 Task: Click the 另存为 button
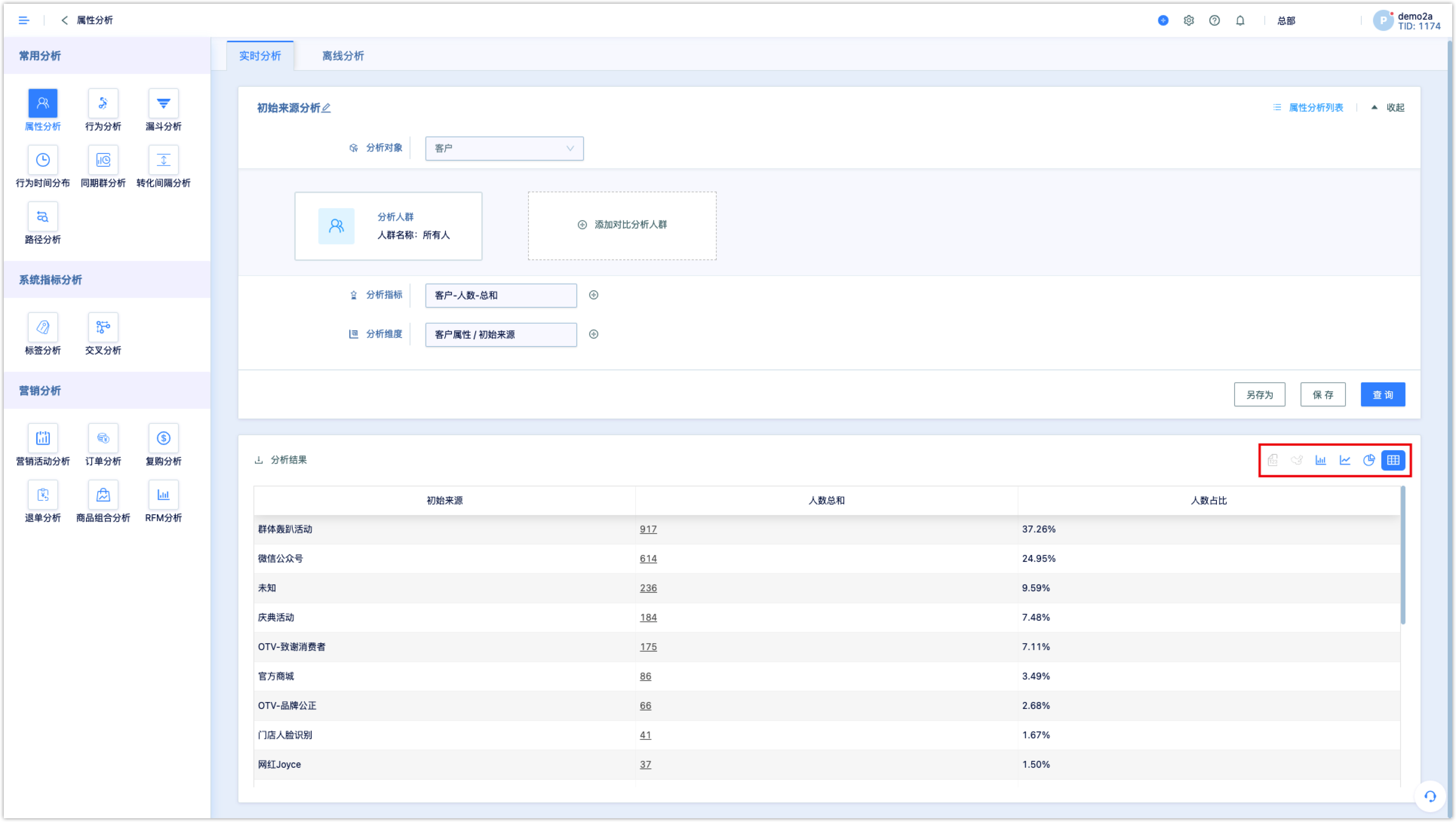(1259, 394)
